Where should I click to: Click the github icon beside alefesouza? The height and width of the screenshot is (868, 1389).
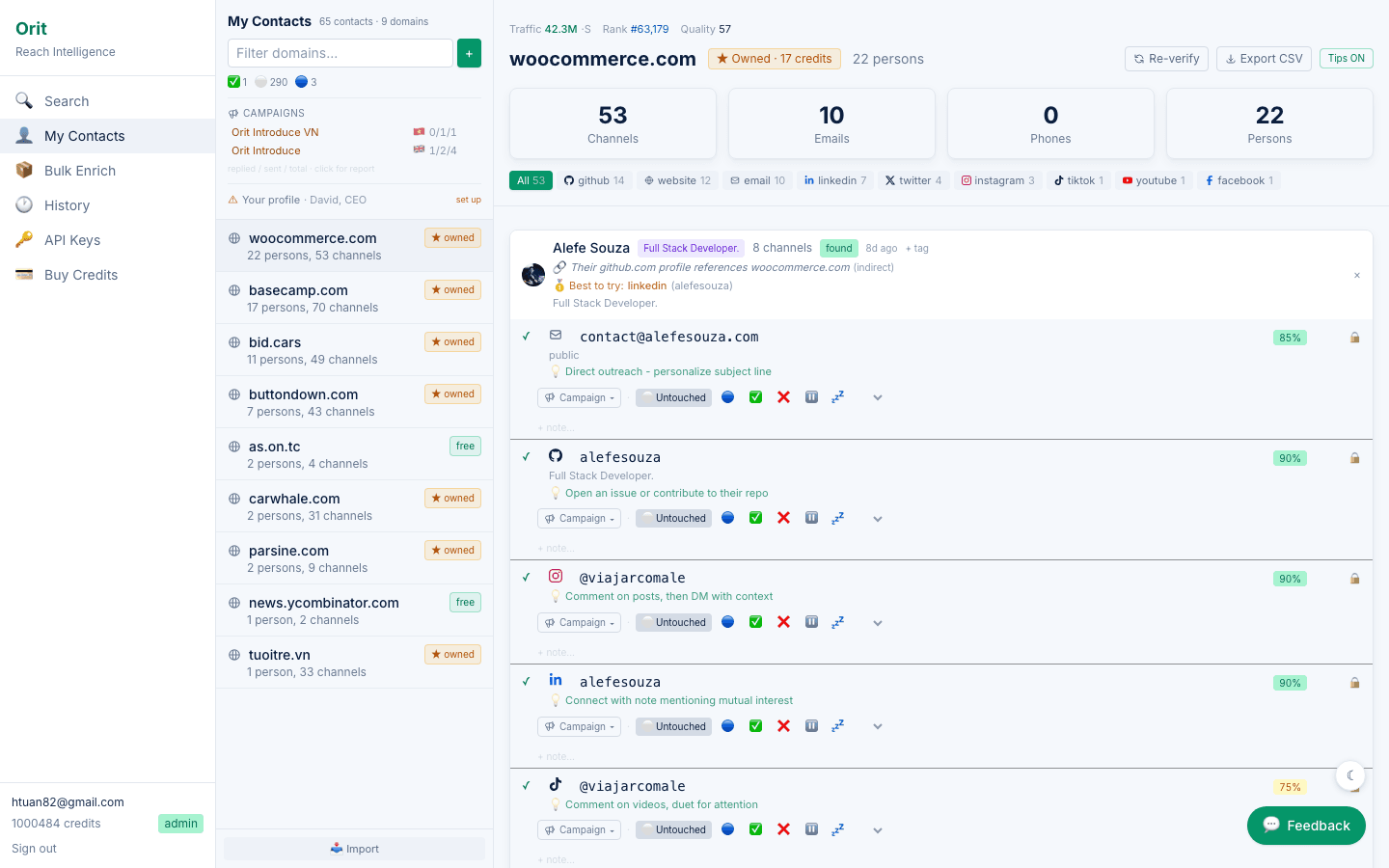click(556, 455)
